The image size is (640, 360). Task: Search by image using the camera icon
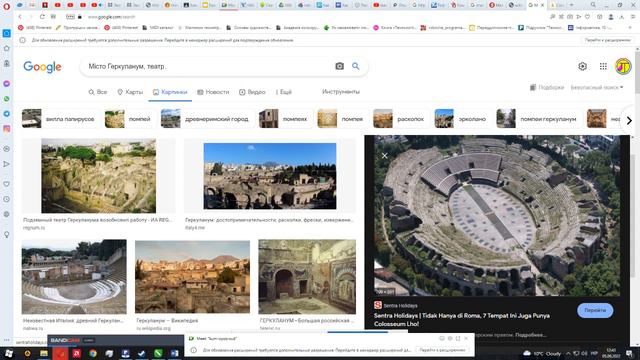[x=339, y=66]
